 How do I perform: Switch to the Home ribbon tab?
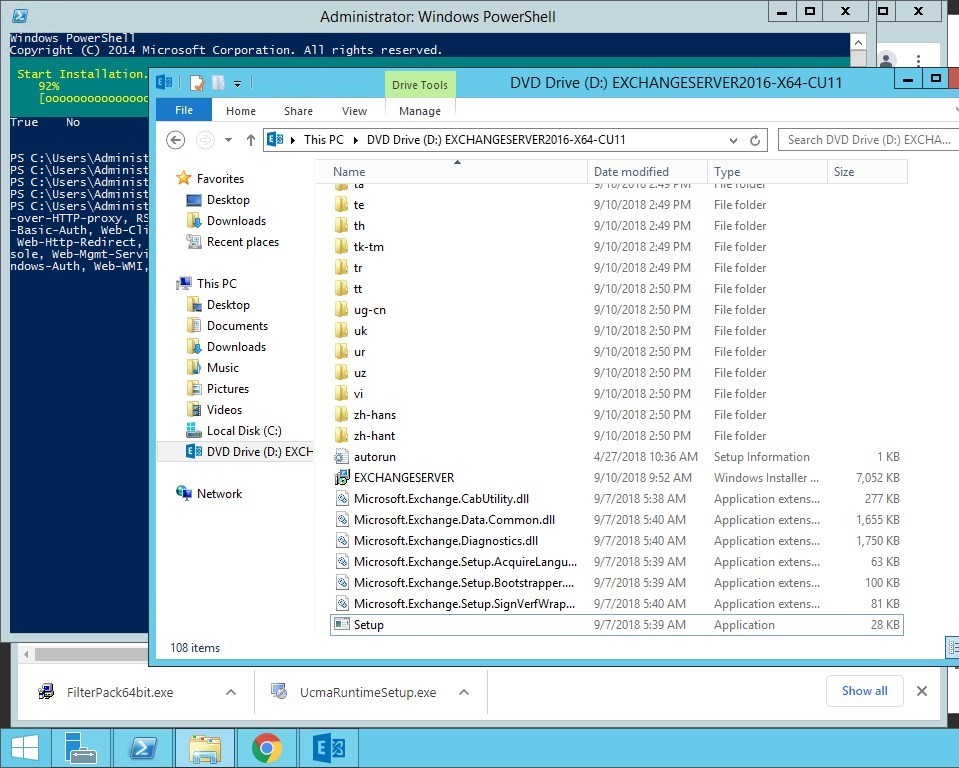pyautogui.click(x=241, y=111)
